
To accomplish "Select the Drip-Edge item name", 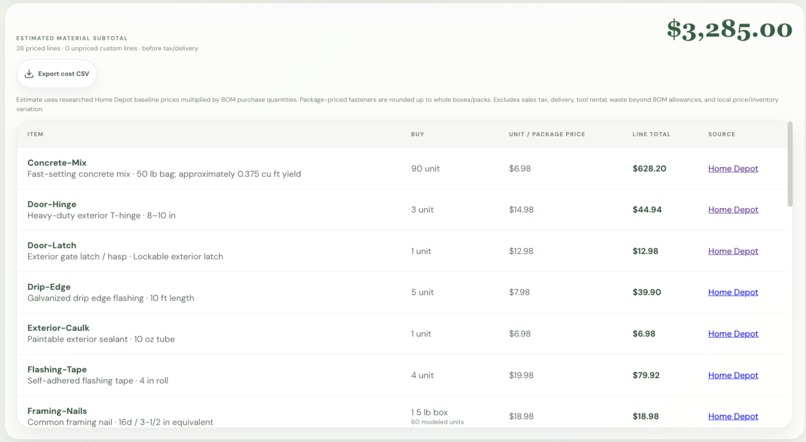I will click(x=49, y=287).
